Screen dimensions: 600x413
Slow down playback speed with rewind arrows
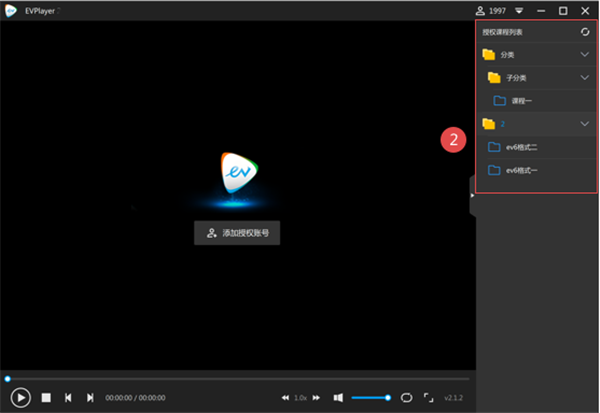pyautogui.click(x=285, y=398)
